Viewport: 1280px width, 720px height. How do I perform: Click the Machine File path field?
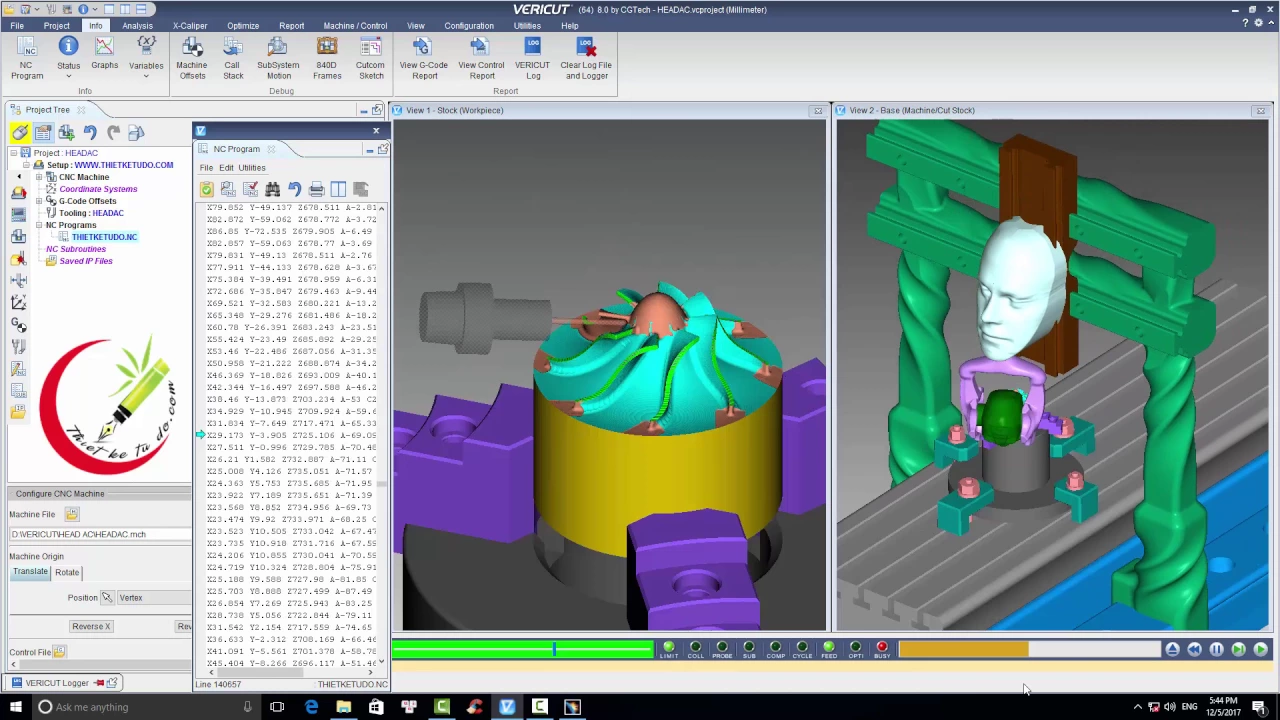click(x=100, y=534)
